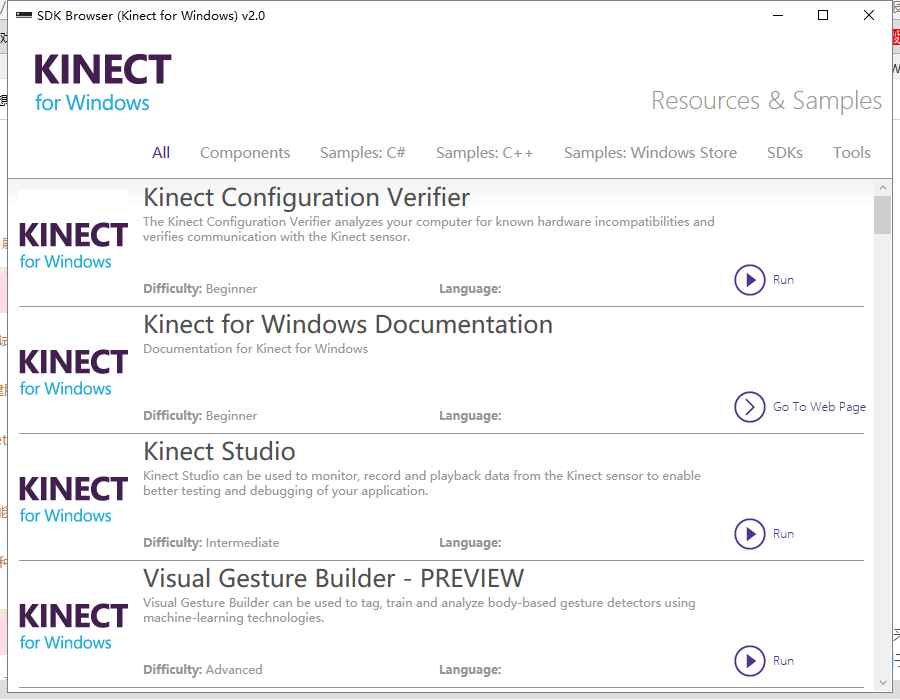900x700 pixels.
Task: Switch to the SDKs tab
Action: click(785, 152)
